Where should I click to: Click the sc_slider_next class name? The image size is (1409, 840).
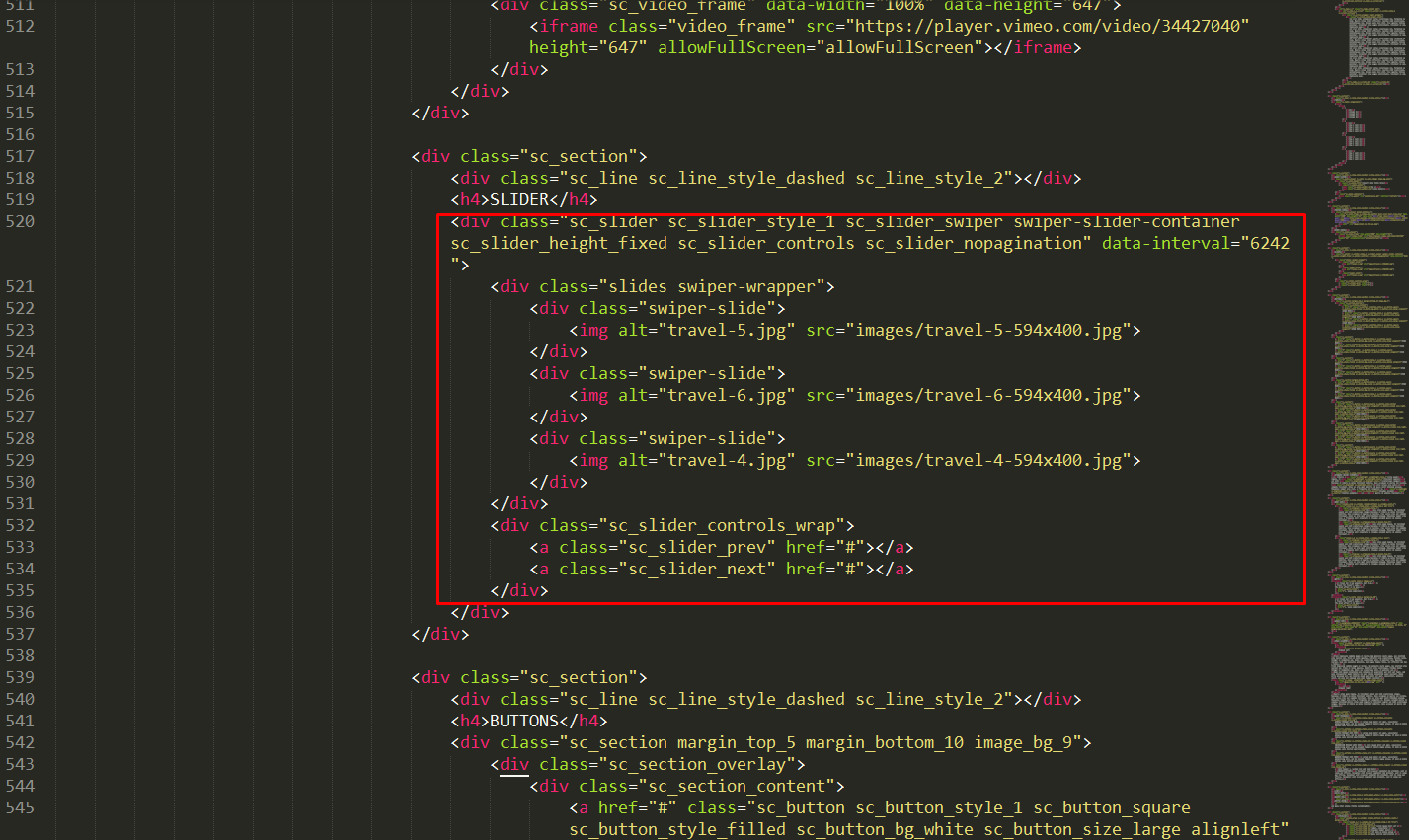coord(697,569)
